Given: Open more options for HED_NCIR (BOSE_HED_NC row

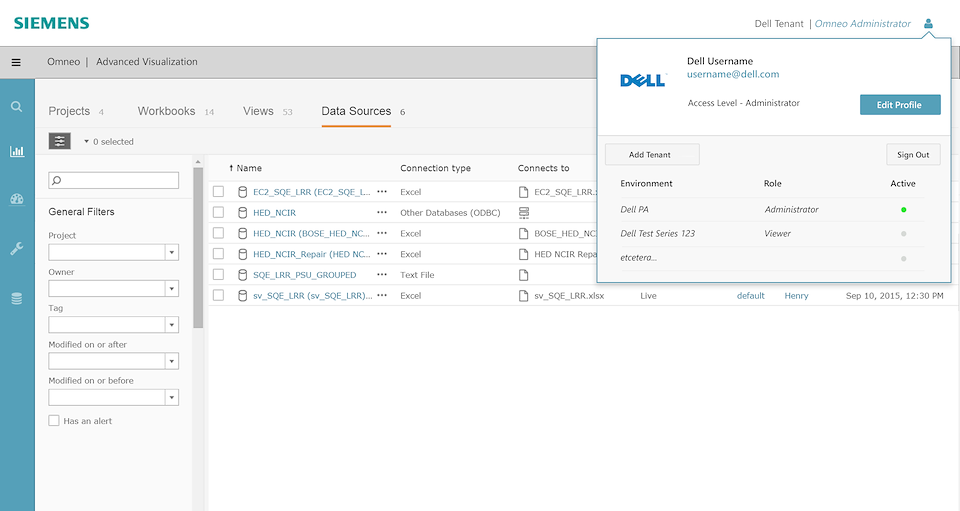Looking at the screenshot, I should pyautogui.click(x=382, y=233).
